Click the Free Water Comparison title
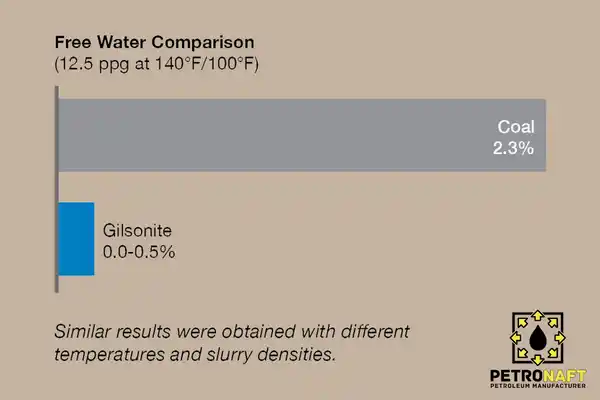Viewport: 600px width, 400px height. (x=154, y=42)
